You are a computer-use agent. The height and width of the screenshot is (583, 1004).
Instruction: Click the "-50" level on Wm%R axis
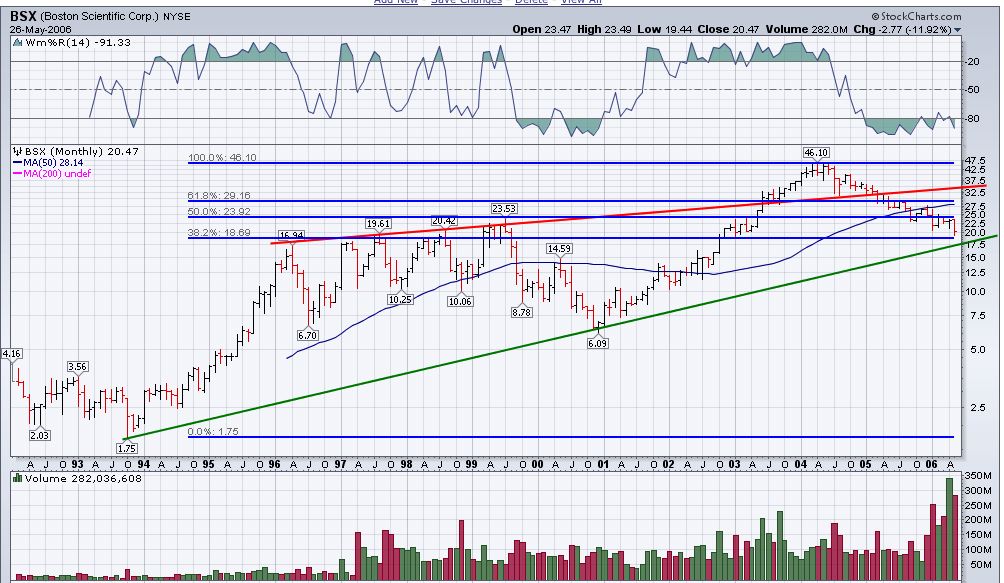(x=972, y=90)
